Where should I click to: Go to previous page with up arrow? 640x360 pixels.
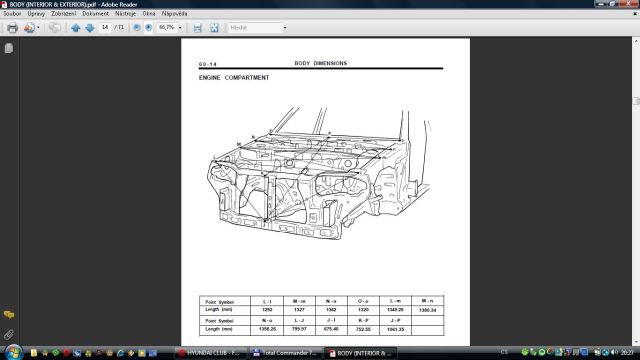[76, 28]
